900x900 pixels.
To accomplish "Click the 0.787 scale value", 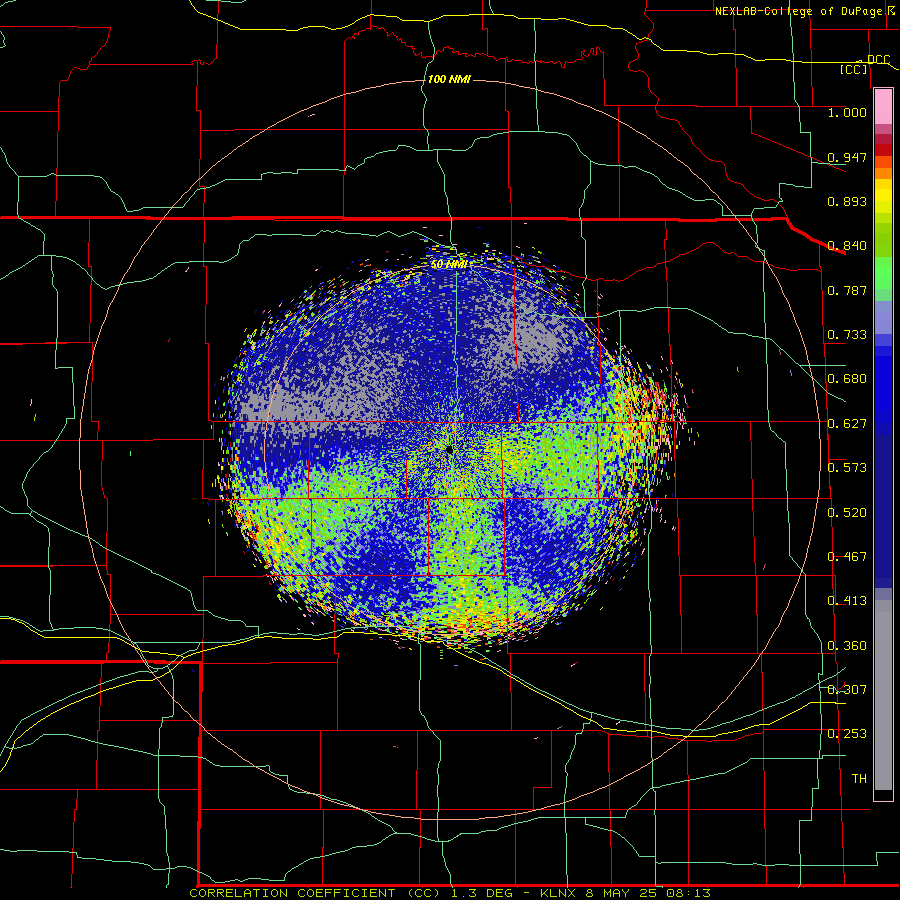I will [x=847, y=290].
